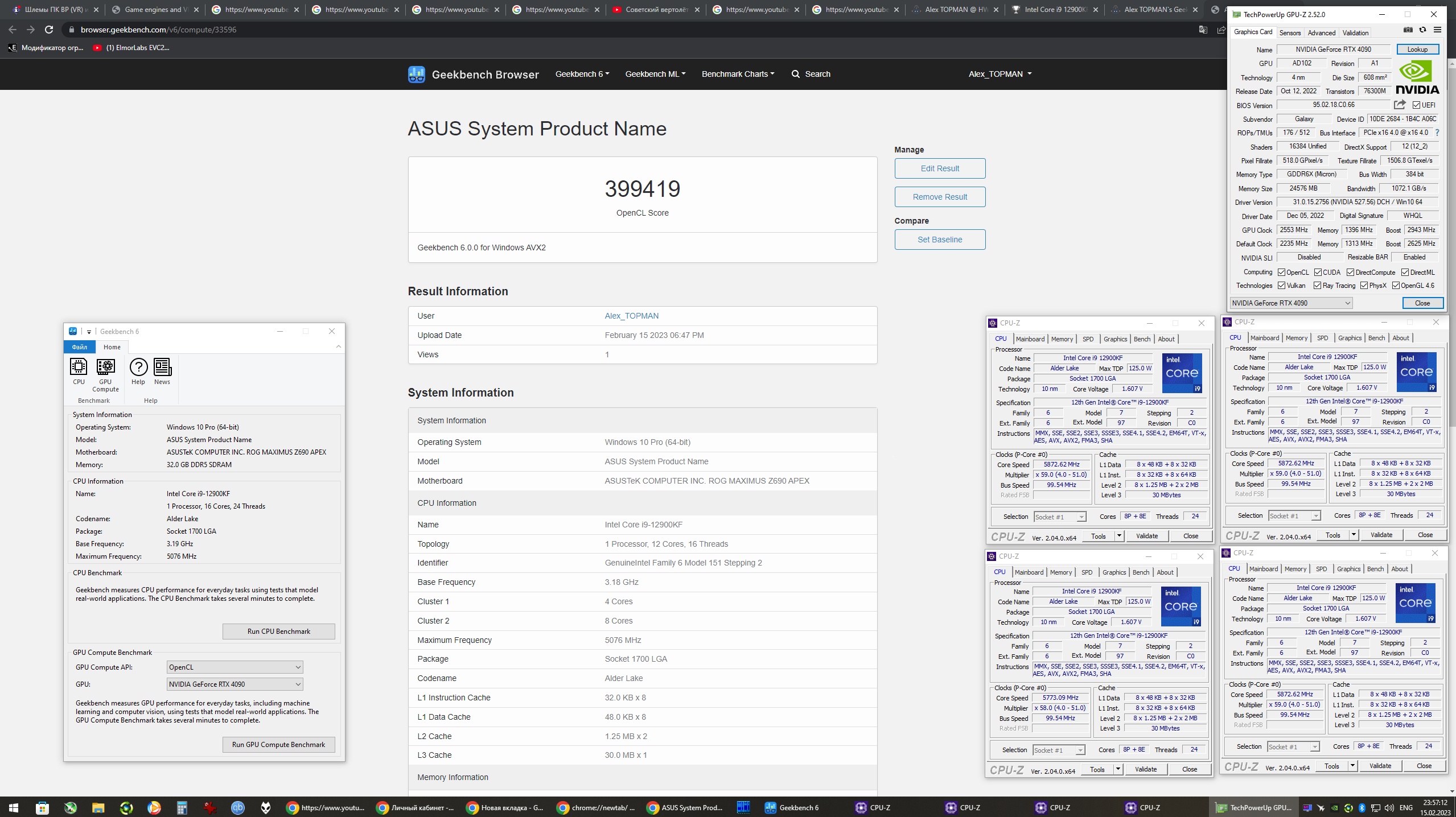1456x817 pixels.
Task: Click the Set Baseline button
Action: [940, 240]
